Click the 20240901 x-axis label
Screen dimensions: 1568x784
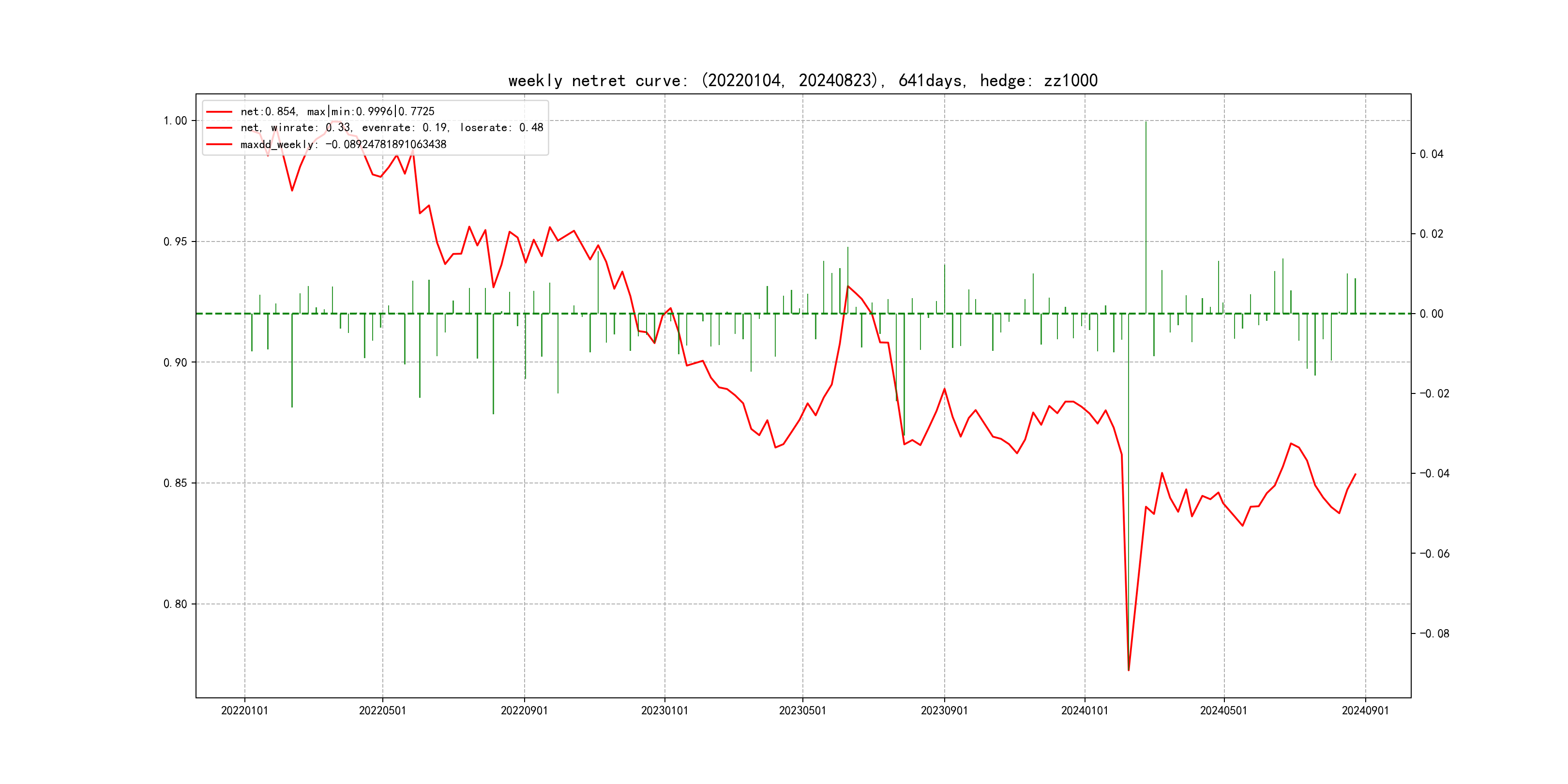[x=1365, y=710]
